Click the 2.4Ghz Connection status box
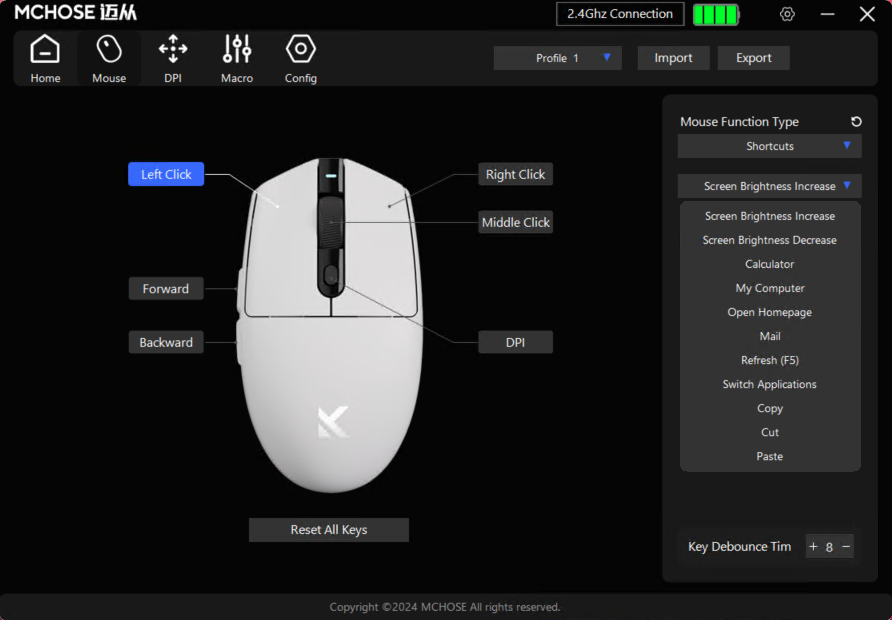 [x=620, y=14]
